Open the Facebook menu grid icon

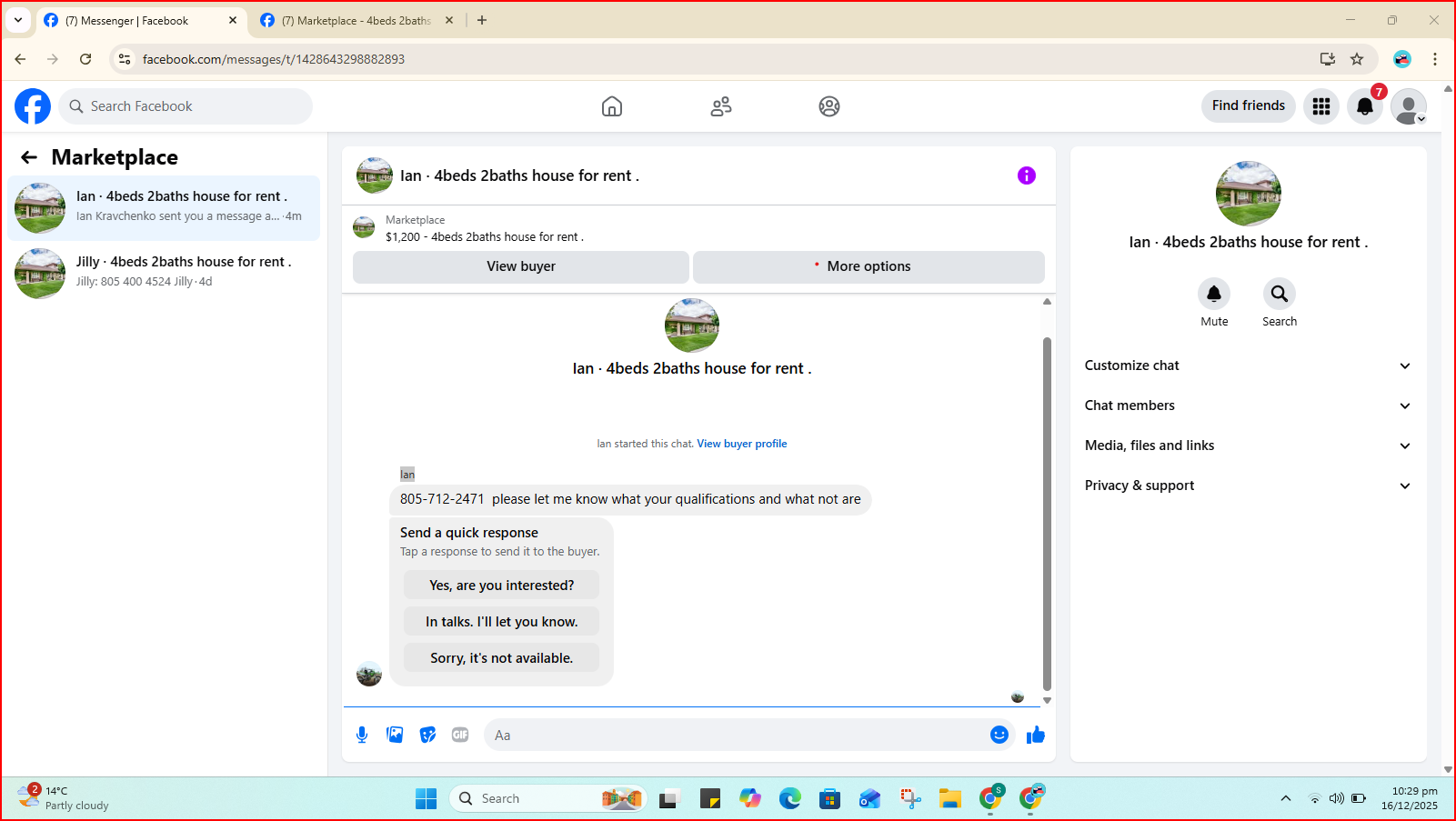pyautogui.click(x=1321, y=106)
